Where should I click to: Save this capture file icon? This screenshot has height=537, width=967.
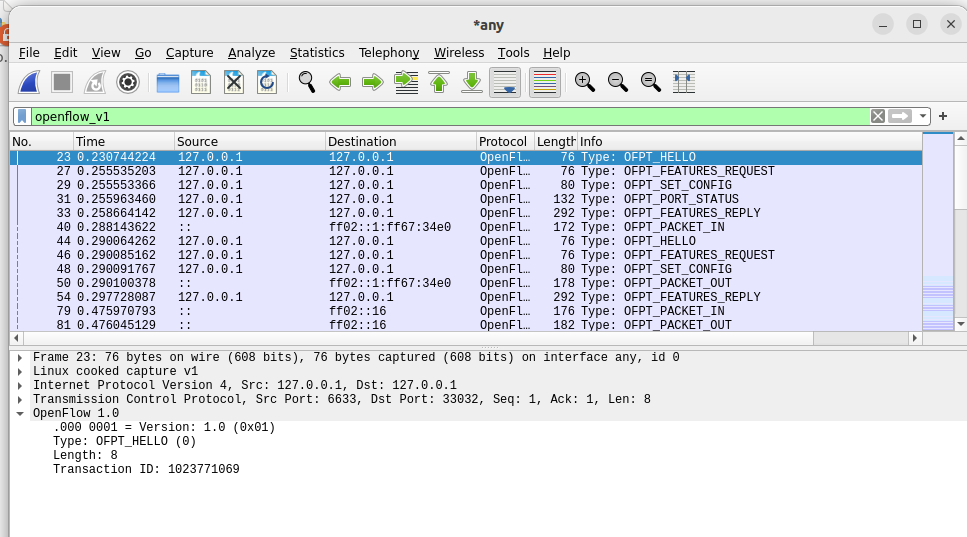tap(200, 82)
